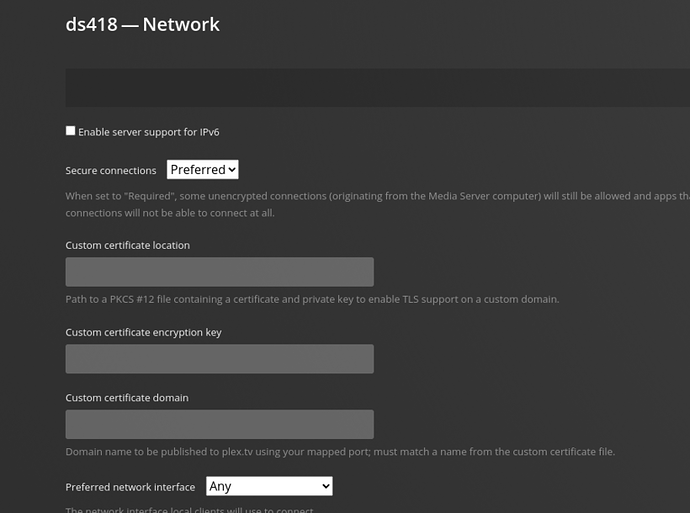Click the arrow on the "Any" combo box
Viewport: 690px width, 513px height.
click(325, 486)
